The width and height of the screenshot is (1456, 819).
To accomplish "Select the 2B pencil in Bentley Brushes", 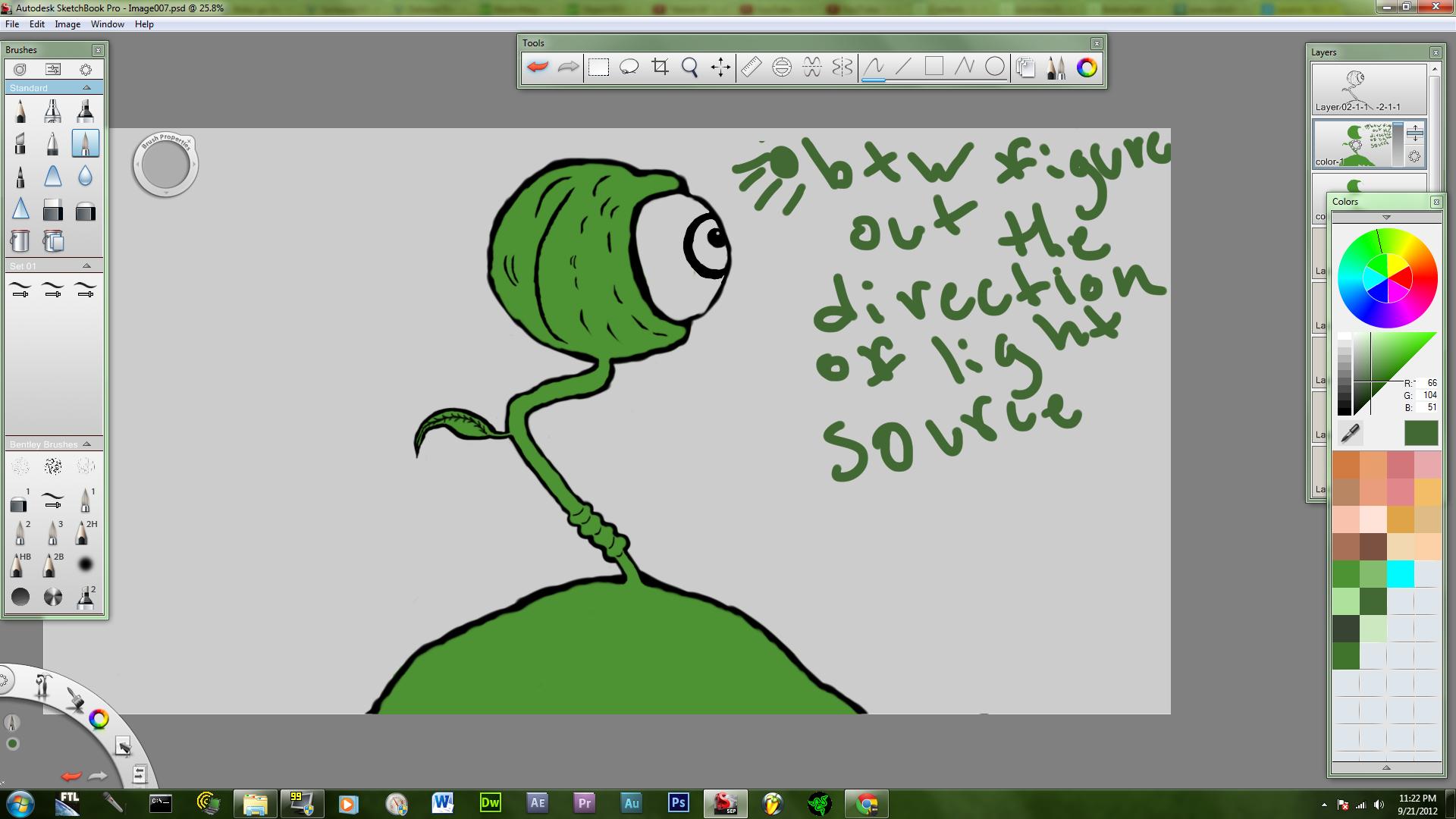I will coord(52,565).
